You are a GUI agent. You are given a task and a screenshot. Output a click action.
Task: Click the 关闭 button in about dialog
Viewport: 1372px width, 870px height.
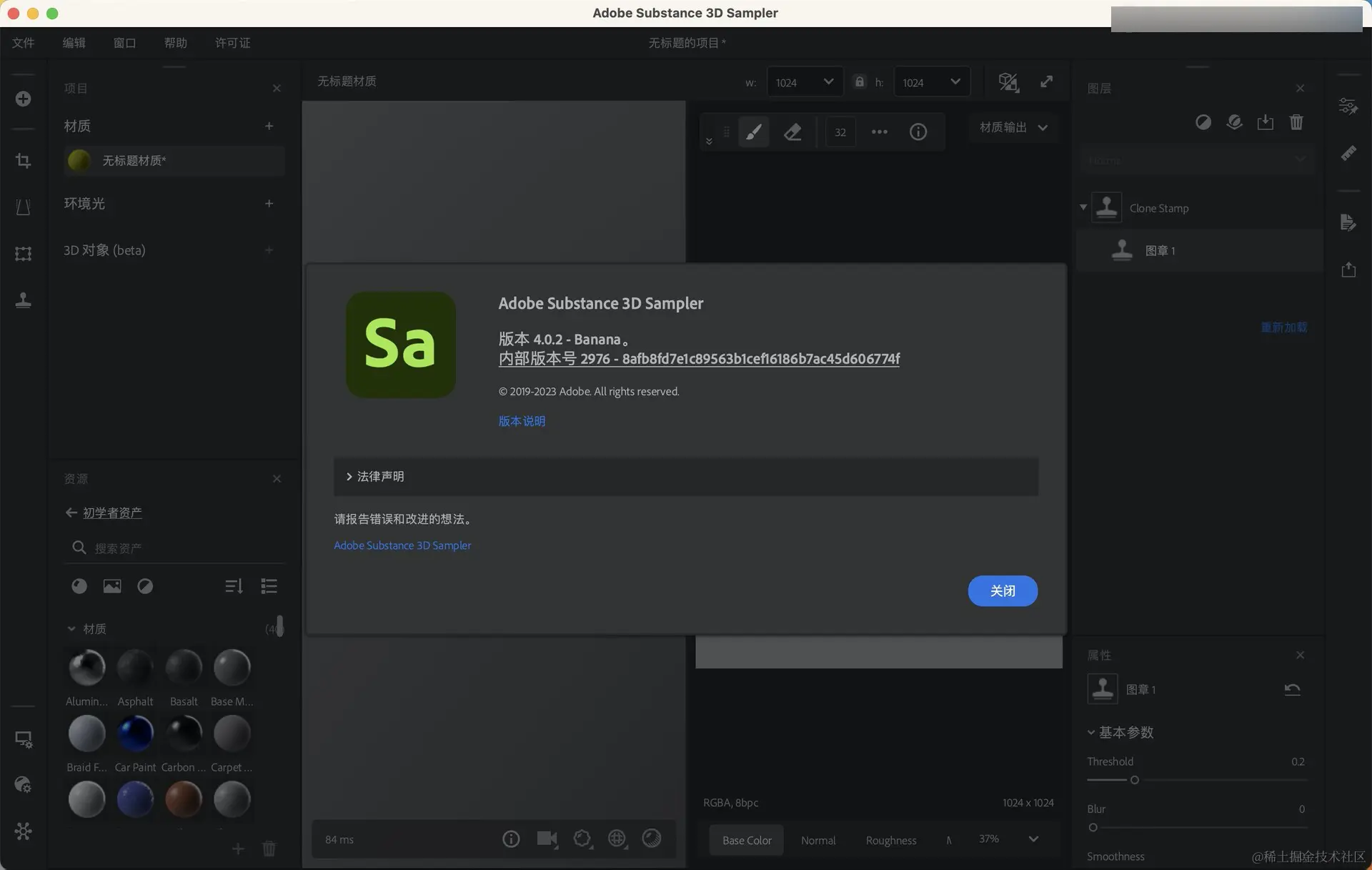pyautogui.click(x=1002, y=590)
